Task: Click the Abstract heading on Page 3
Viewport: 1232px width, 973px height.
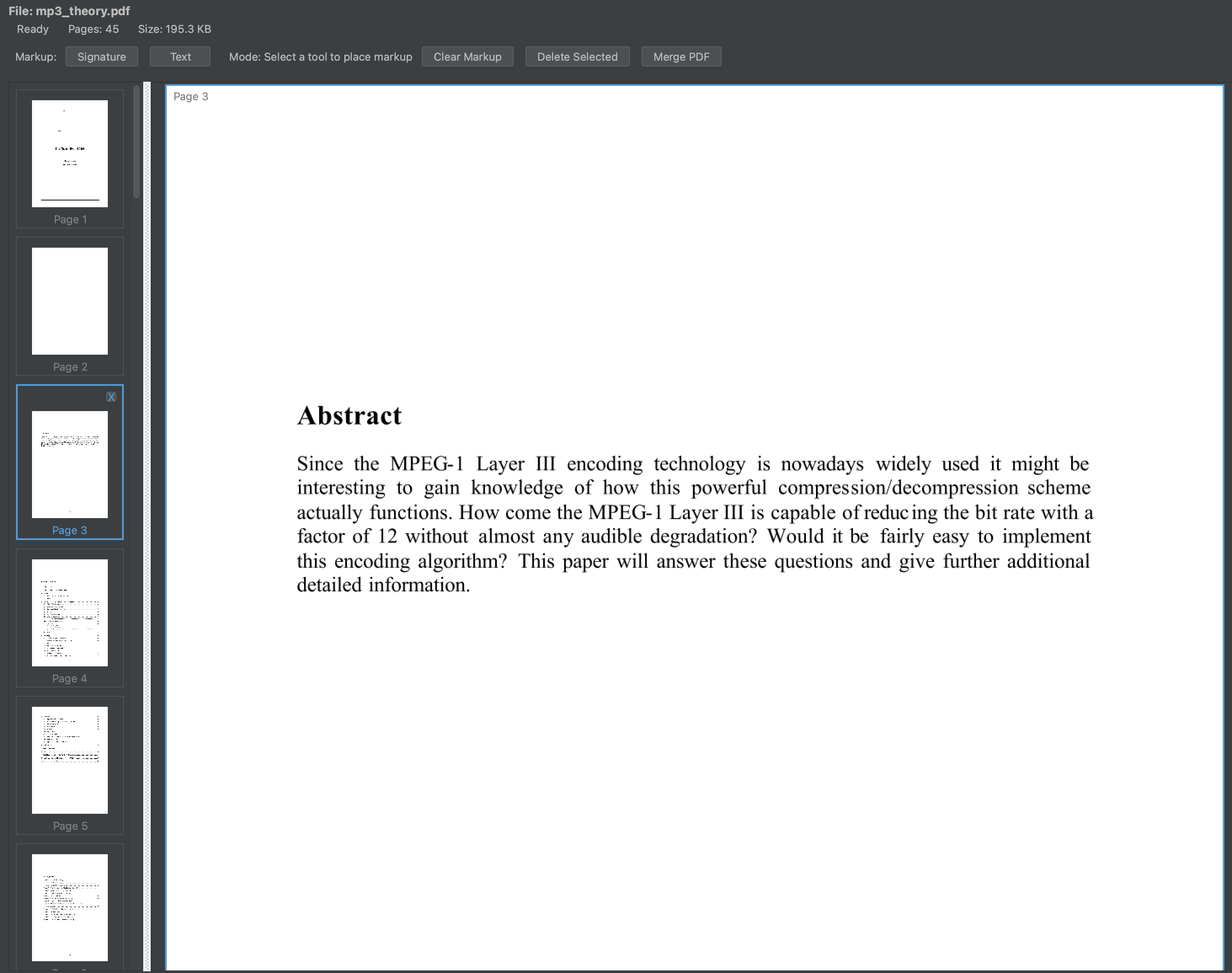Action: (x=349, y=415)
